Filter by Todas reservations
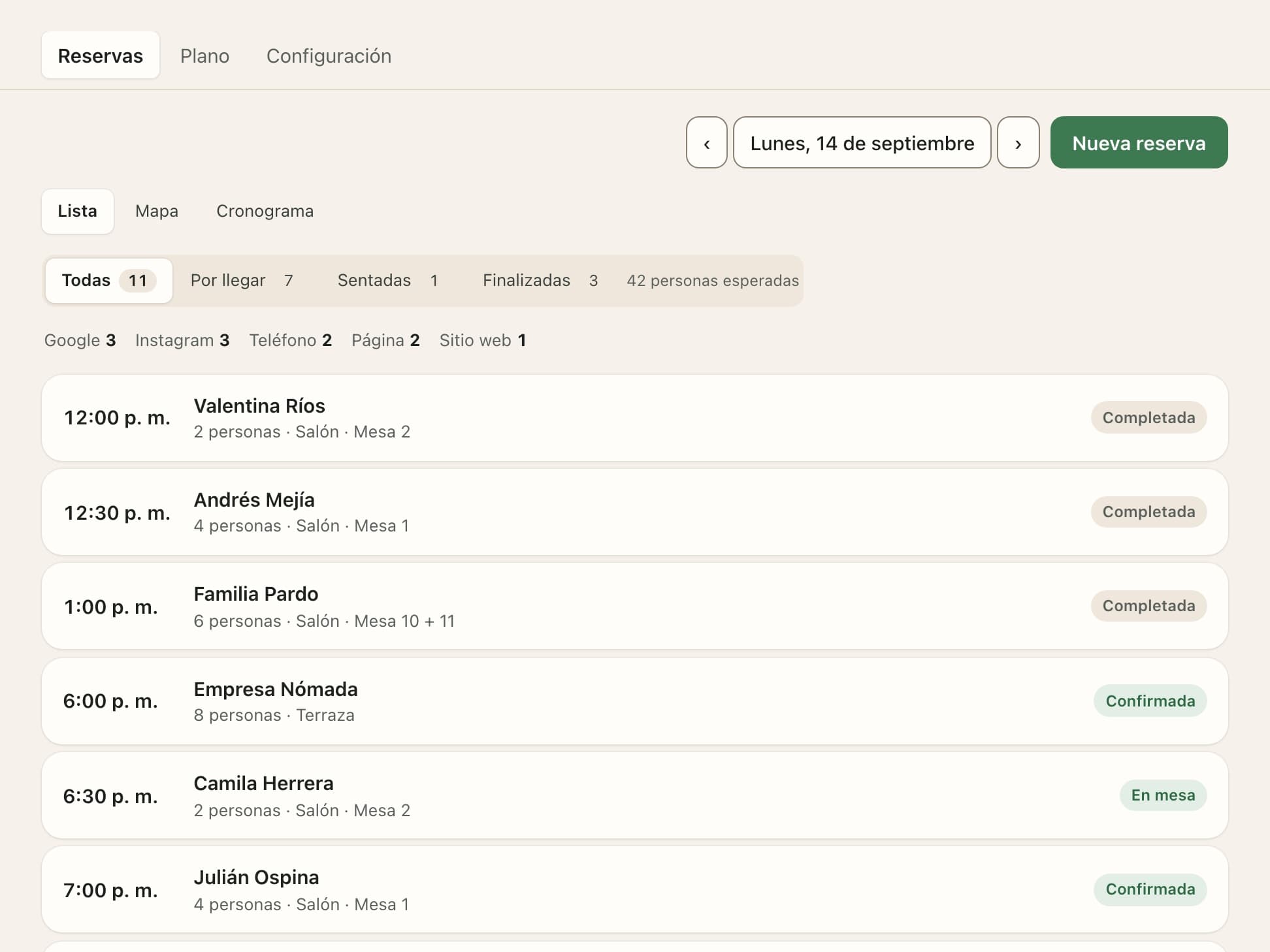Viewport: 1270px width, 952px height. point(109,280)
